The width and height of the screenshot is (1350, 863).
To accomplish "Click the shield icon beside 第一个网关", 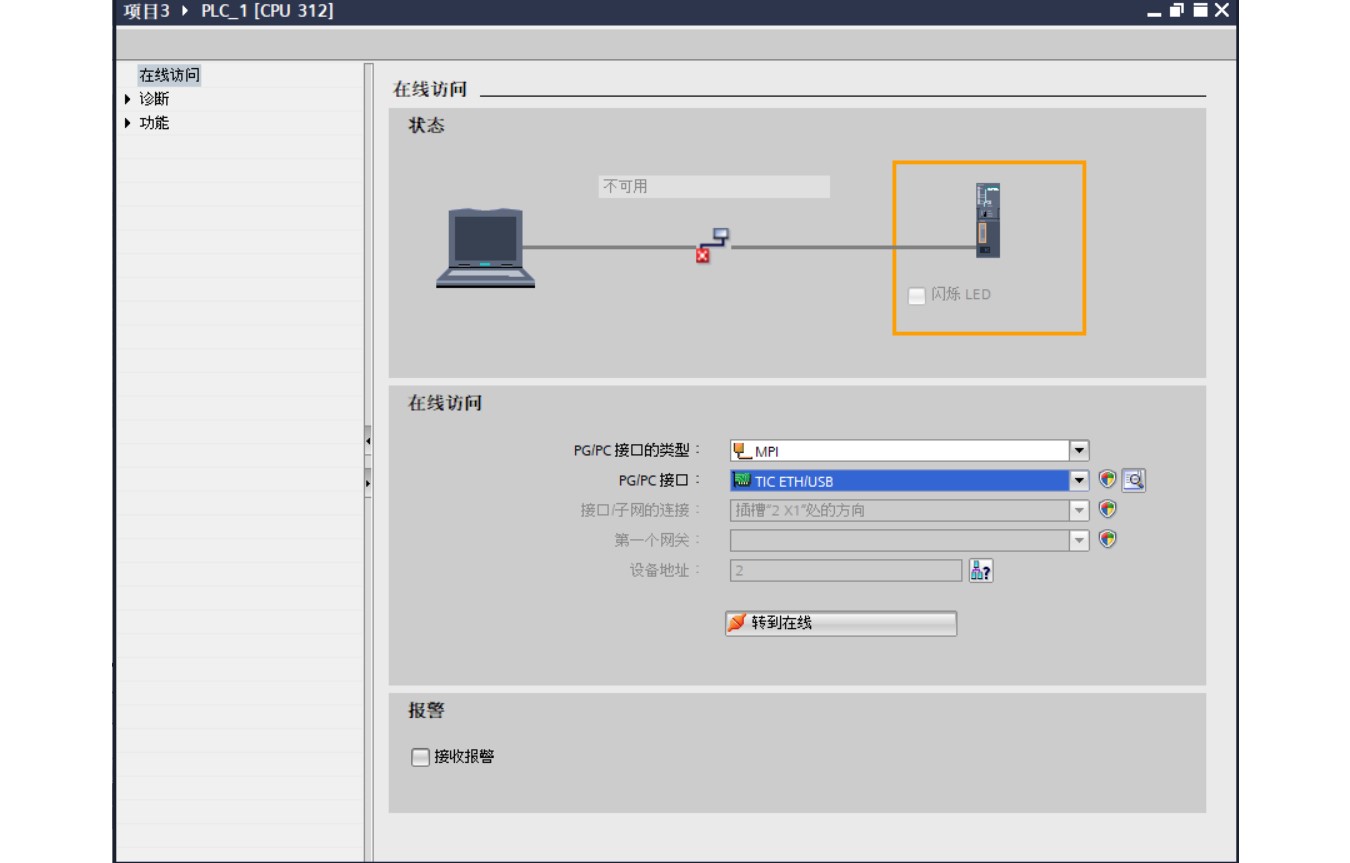I will [x=1107, y=540].
